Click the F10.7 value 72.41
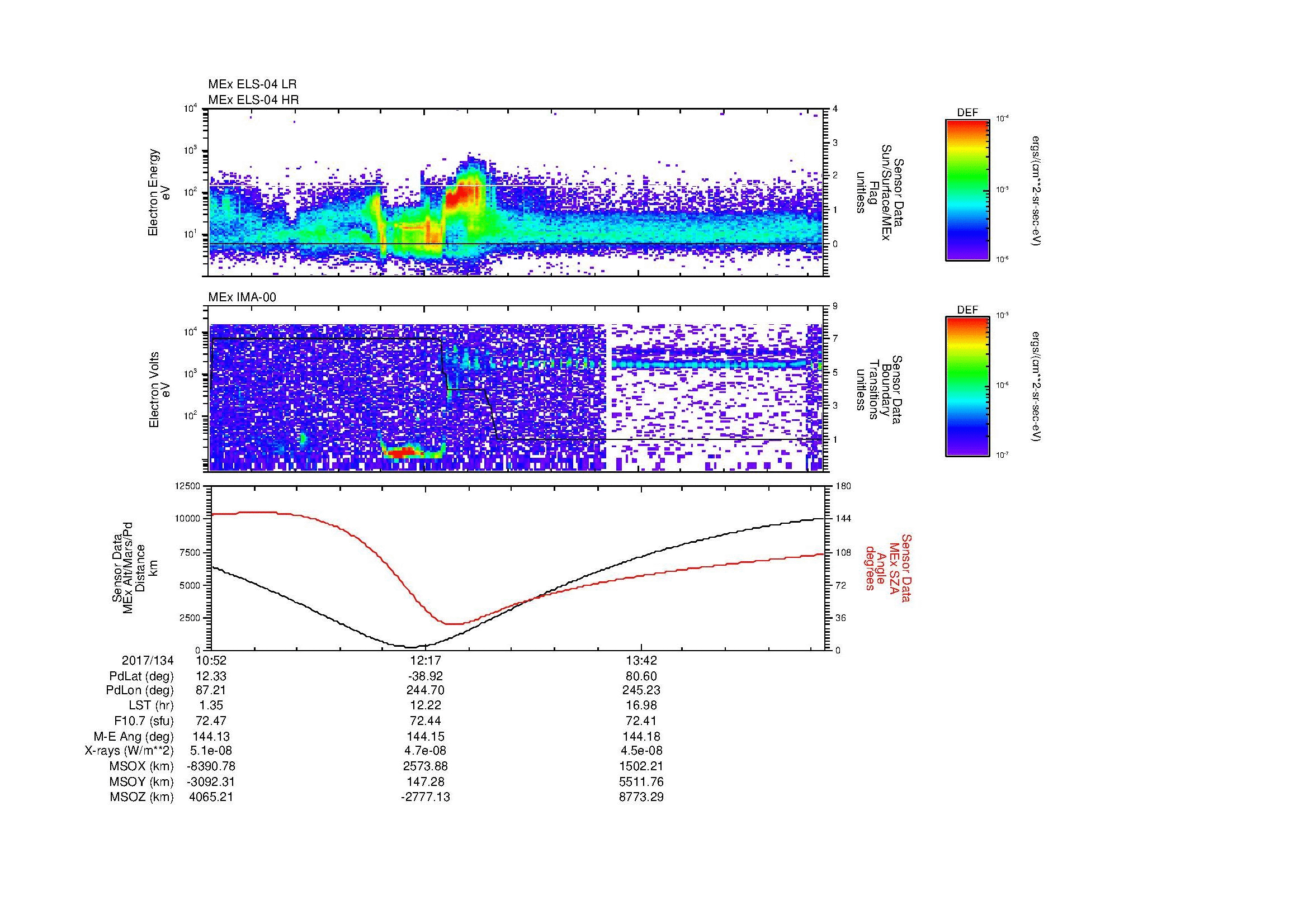 [x=641, y=721]
